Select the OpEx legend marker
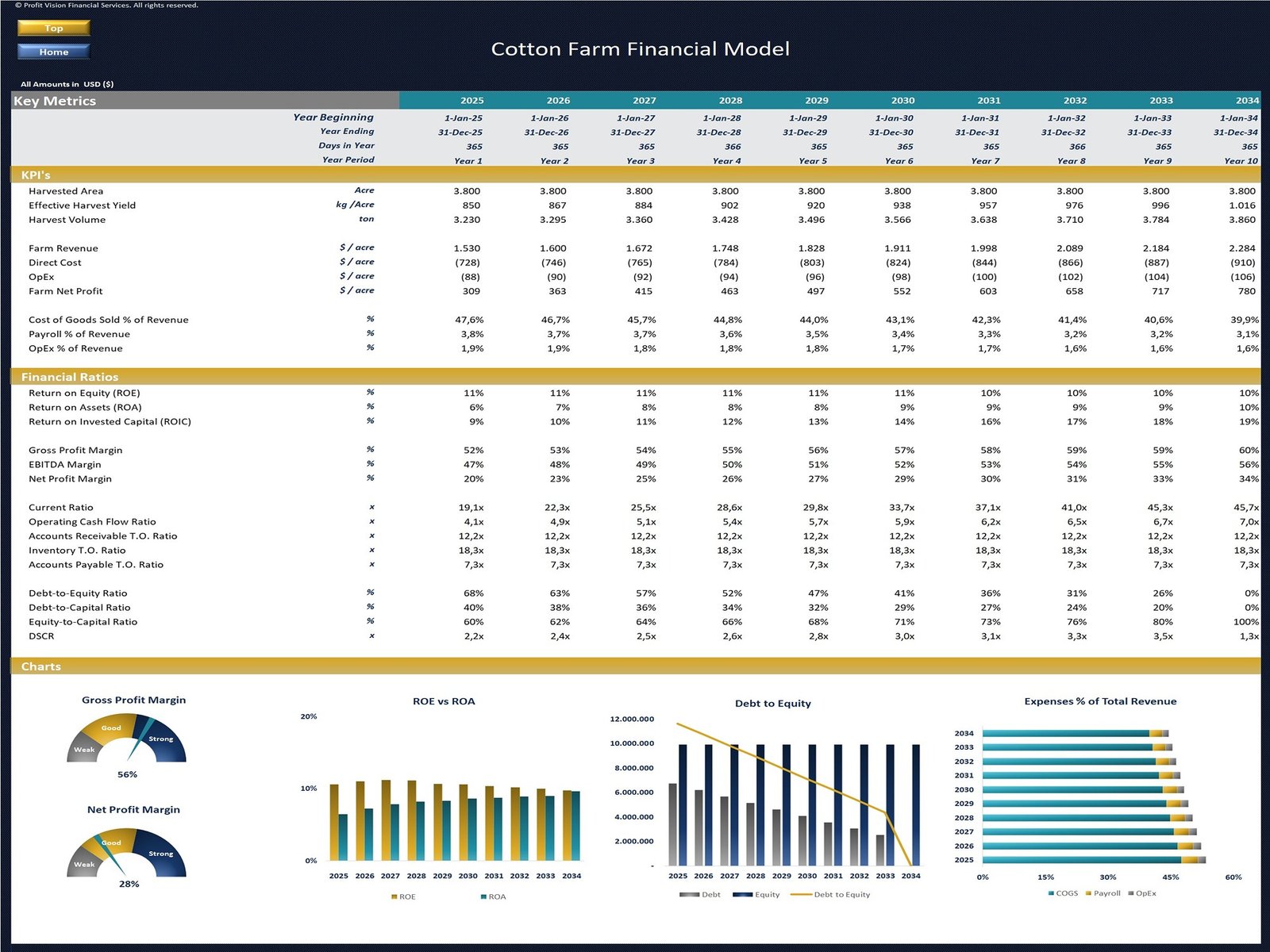This screenshot has height=952, width=1270. [1131, 893]
